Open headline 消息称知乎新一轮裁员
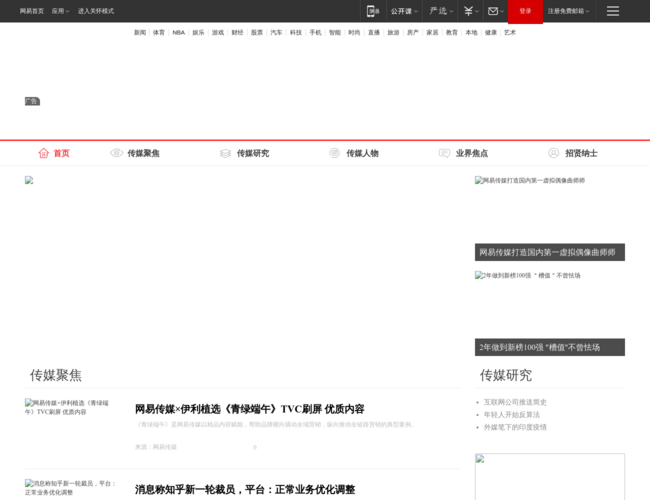650x500 pixels. pos(245,490)
